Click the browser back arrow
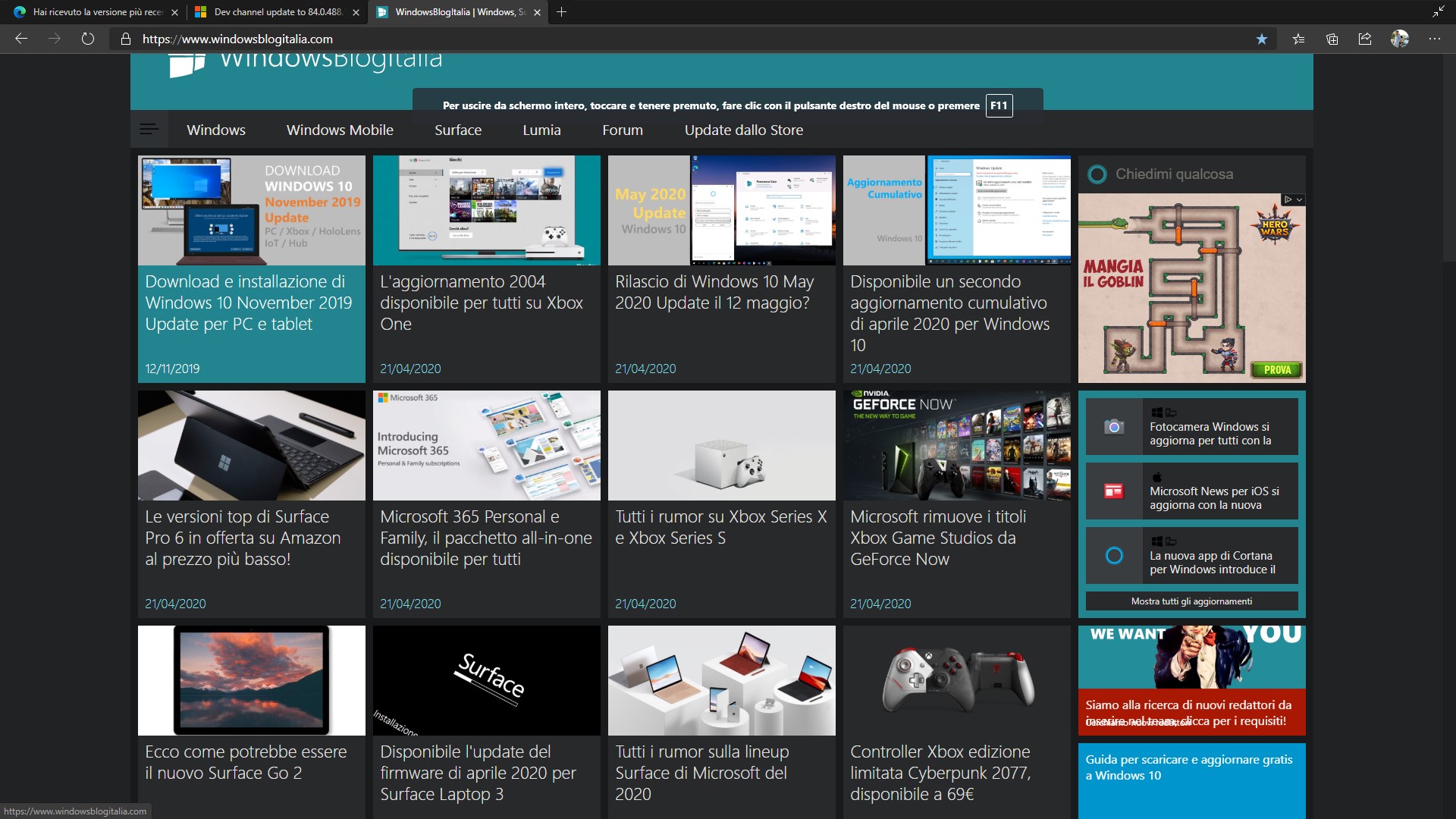This screenshot has height=819, width=1456. pos(21,39)
